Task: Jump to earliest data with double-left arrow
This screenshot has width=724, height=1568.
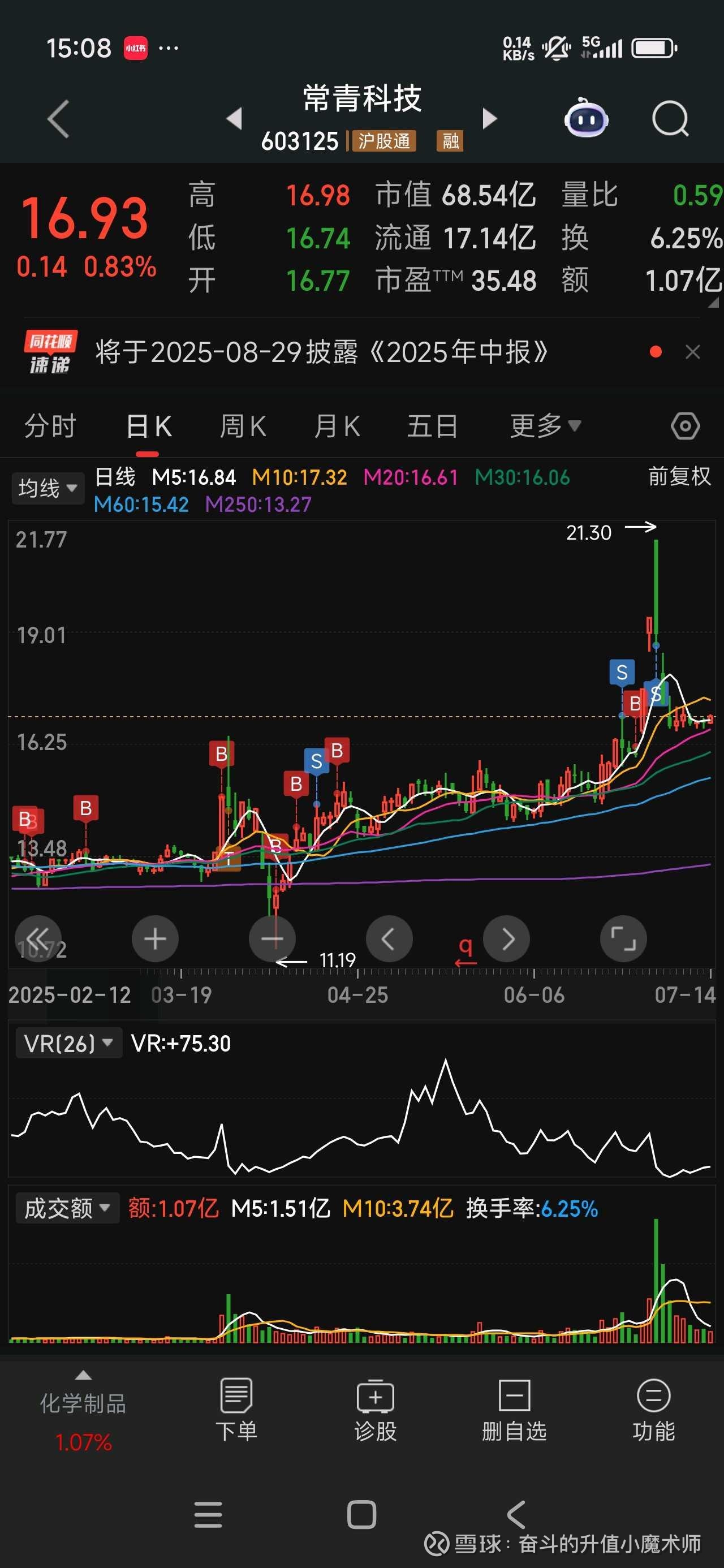Action: point(38,938)
